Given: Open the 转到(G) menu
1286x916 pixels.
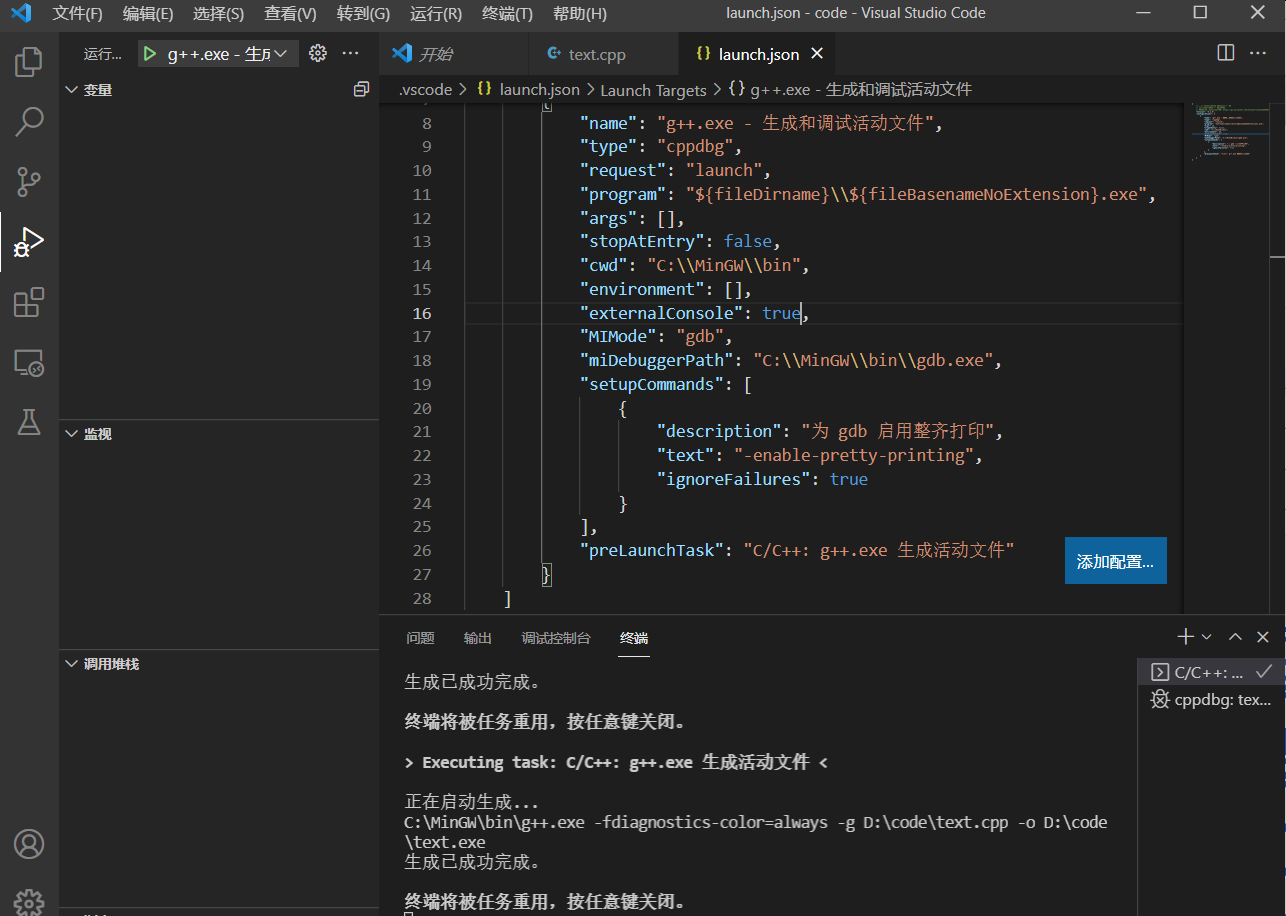Looking at the screenshot, I should click(363, 13).
